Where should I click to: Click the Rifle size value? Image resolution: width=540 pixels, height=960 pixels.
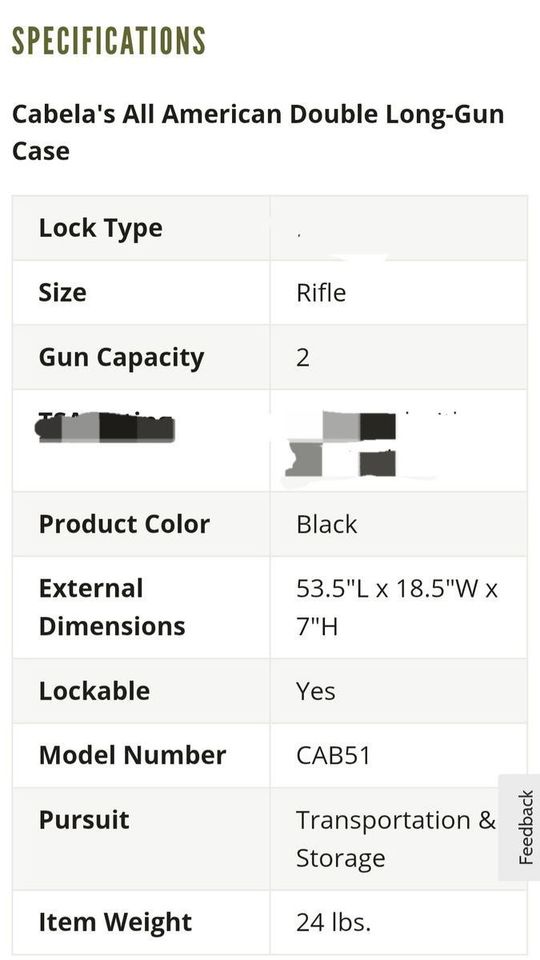[x=321, y=293]
